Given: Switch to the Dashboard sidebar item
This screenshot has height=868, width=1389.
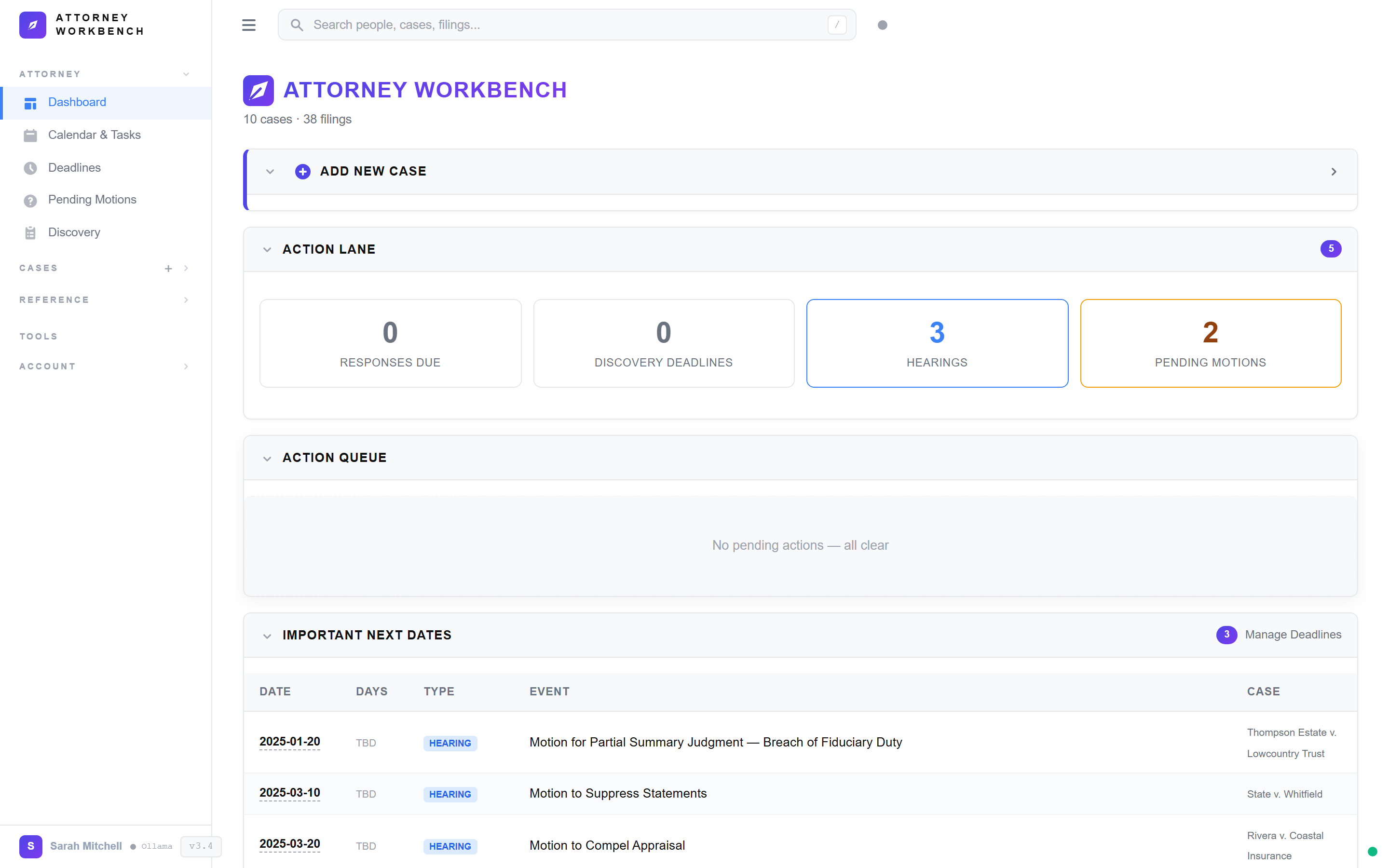Looking at the screenshot, I should pos(77,102).
